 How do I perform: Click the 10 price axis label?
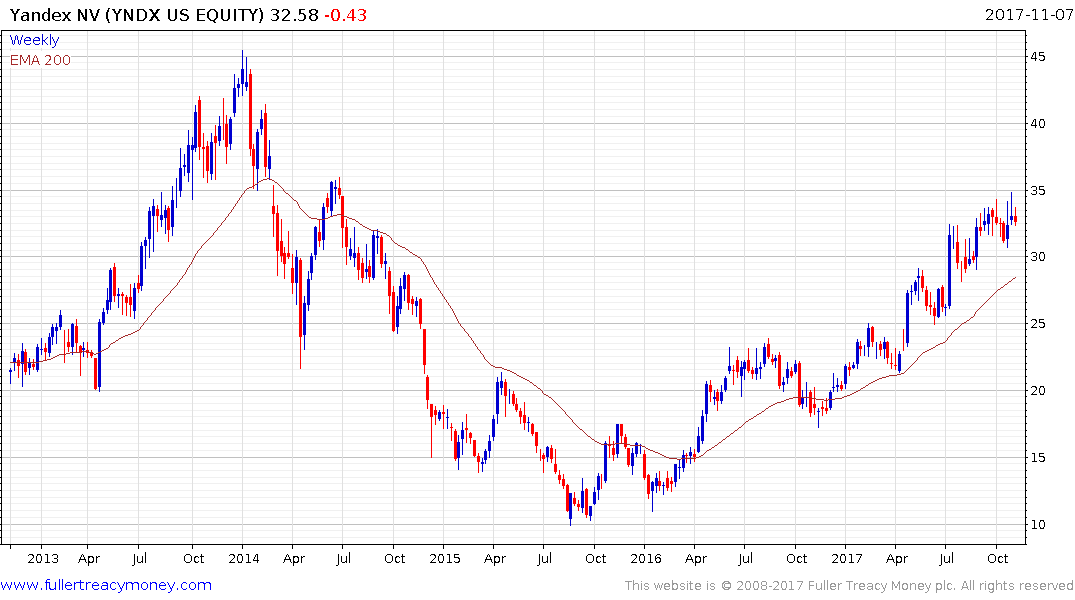pyautogui.click(x=1037, y=525)
